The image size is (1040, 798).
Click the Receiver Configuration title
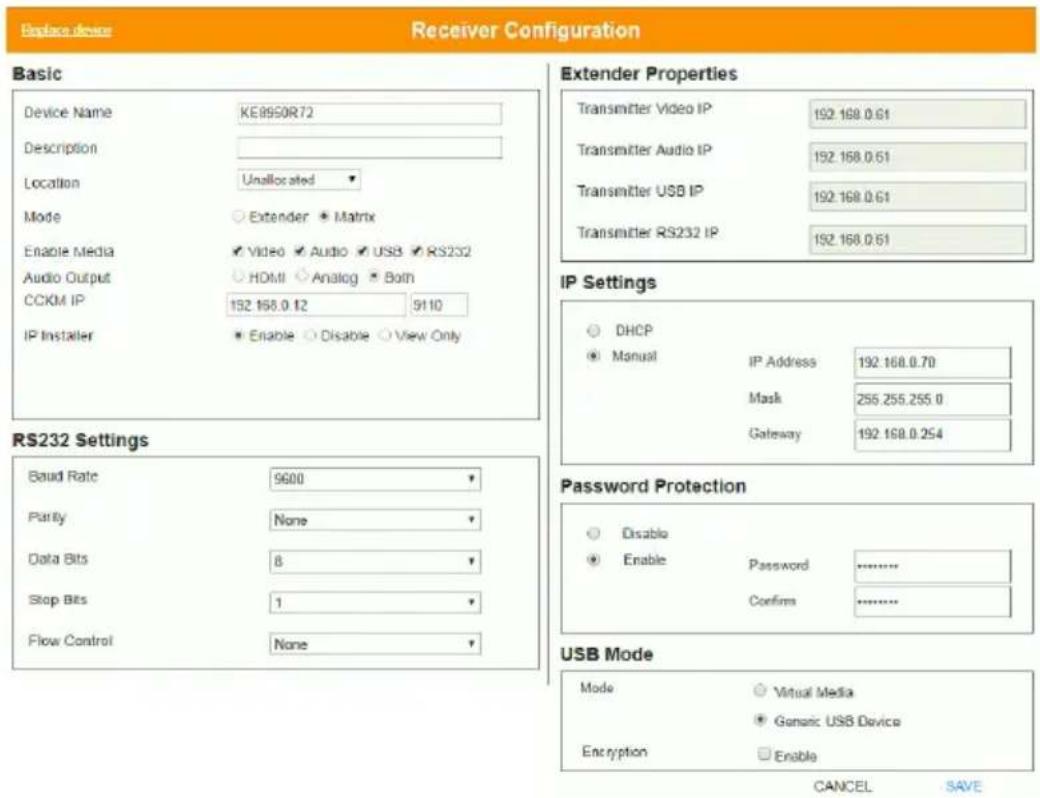[x=525, y=30]
